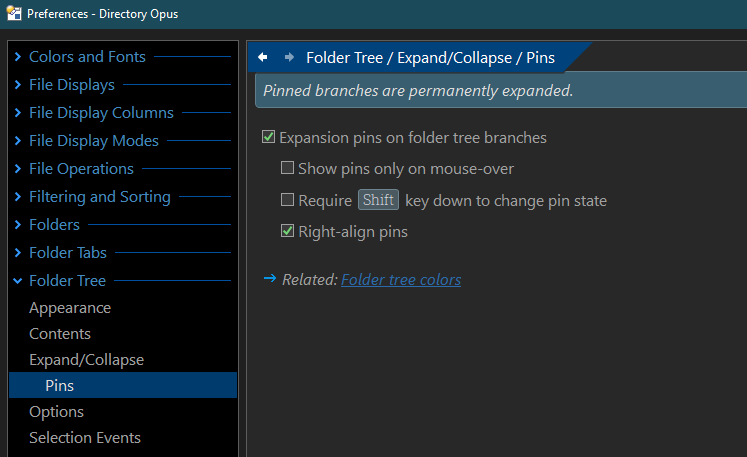Toggle Expansion pins on folder tree branches

click(x=268, y=137)
